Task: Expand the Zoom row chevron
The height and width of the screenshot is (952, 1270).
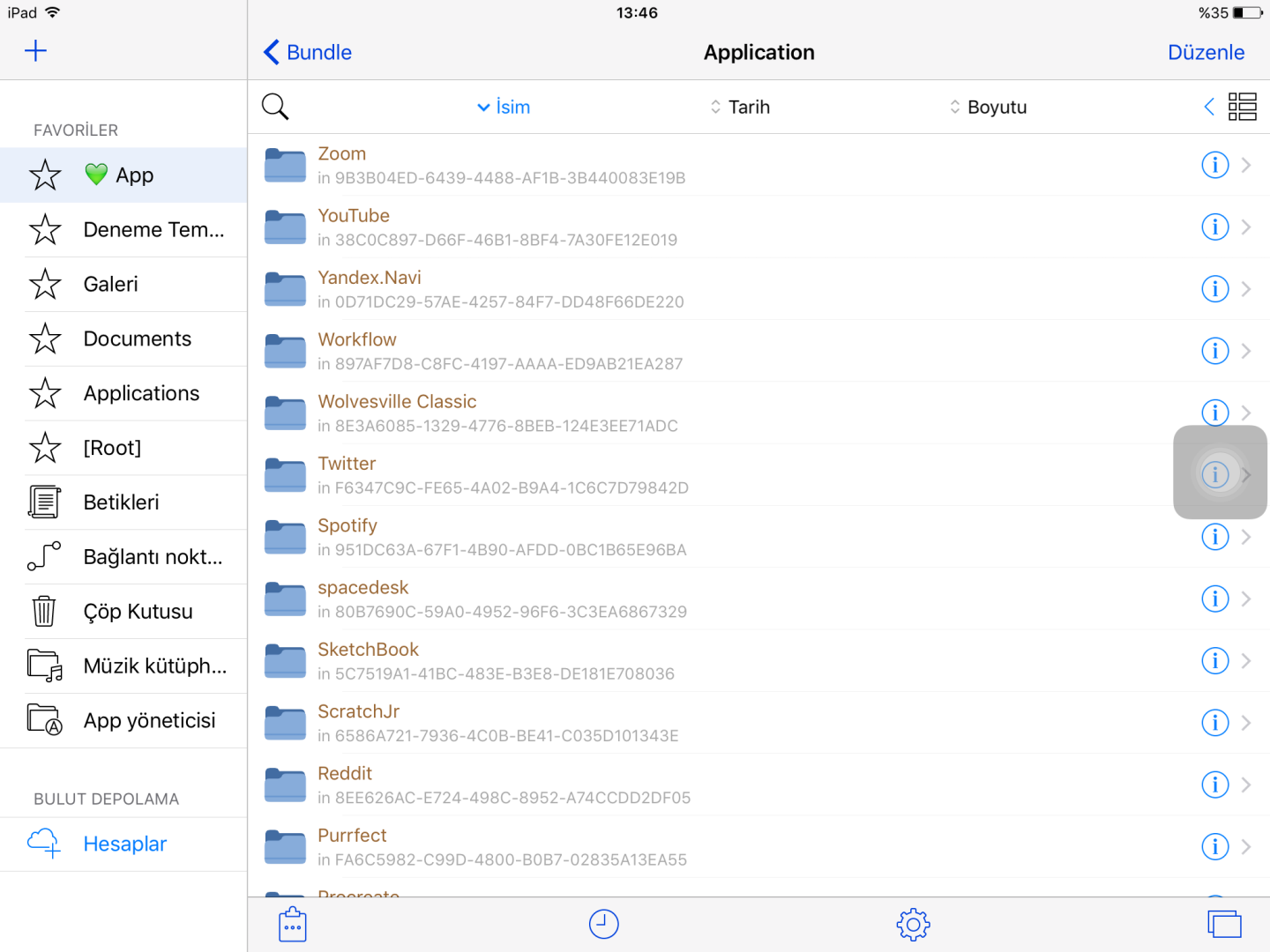Action: click(x=1246, y=165)
